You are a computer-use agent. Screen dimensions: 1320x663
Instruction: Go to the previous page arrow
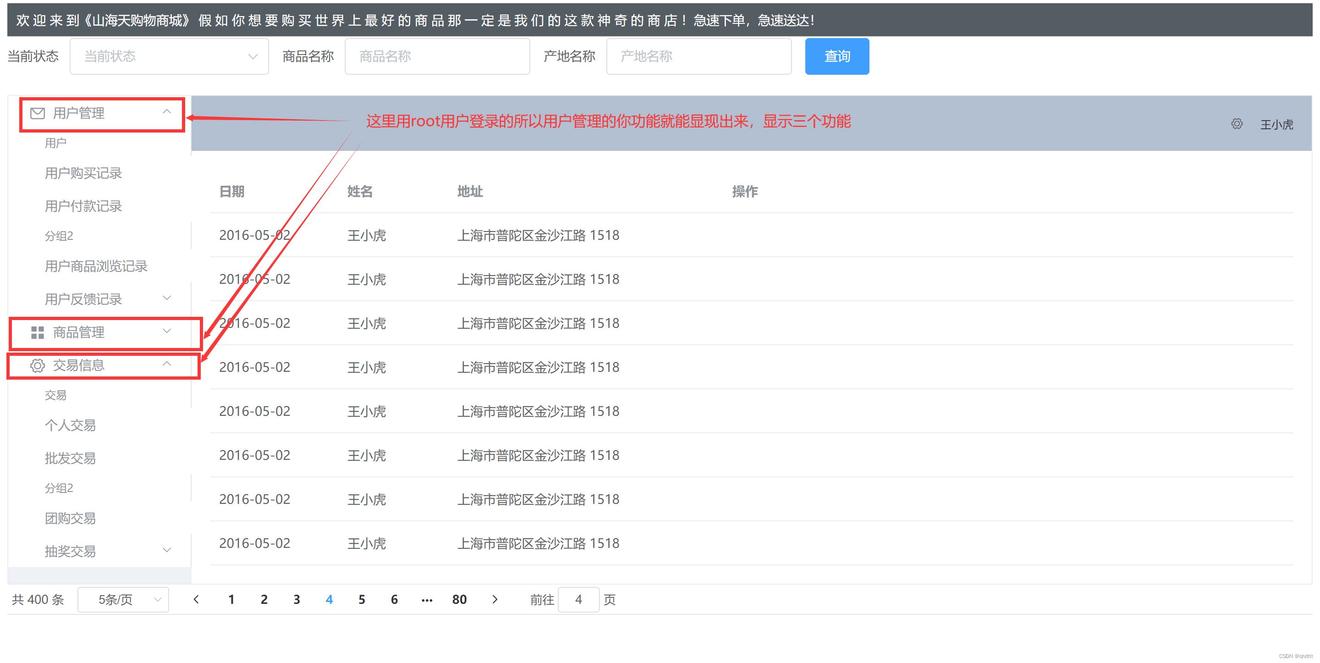[x=196, y=600]
